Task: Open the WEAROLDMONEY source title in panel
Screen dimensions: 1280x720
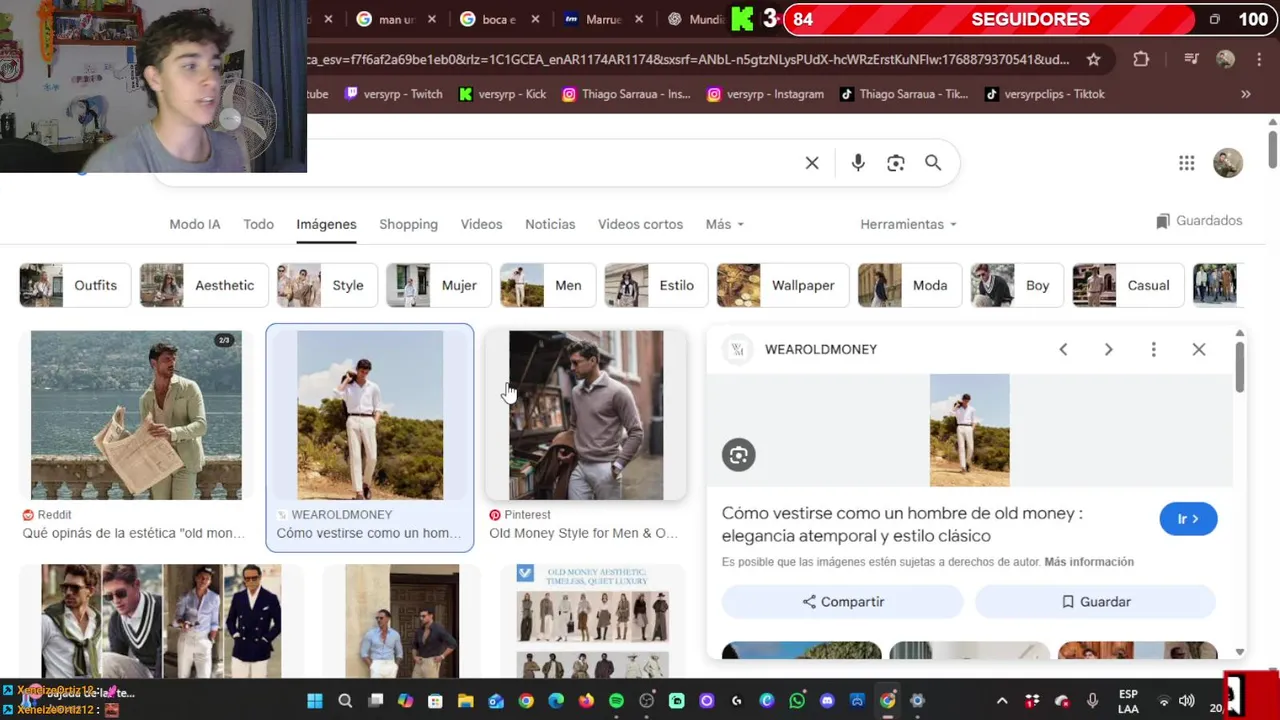Action: pos(820,349)
